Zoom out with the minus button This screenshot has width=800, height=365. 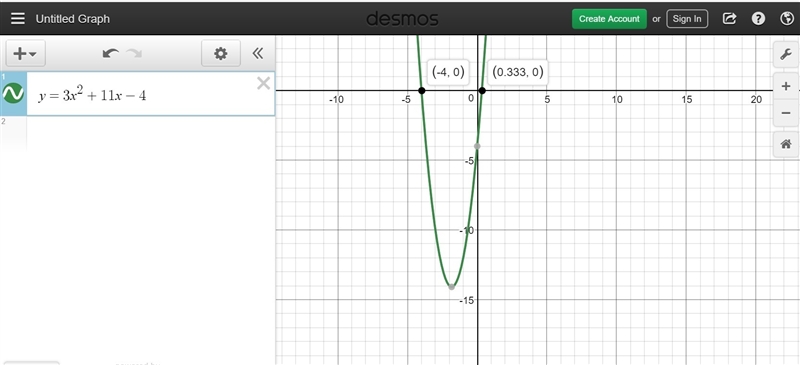pos(786,113)
